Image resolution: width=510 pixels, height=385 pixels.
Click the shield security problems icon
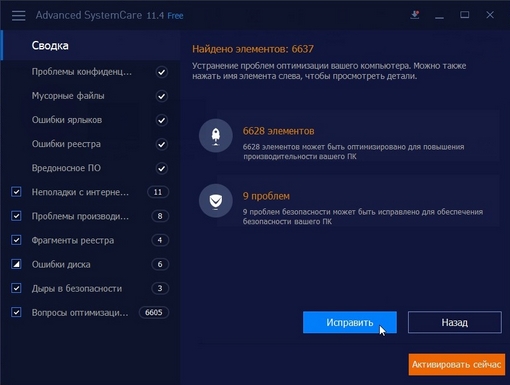pyautogui.click(x=216, y=201)
